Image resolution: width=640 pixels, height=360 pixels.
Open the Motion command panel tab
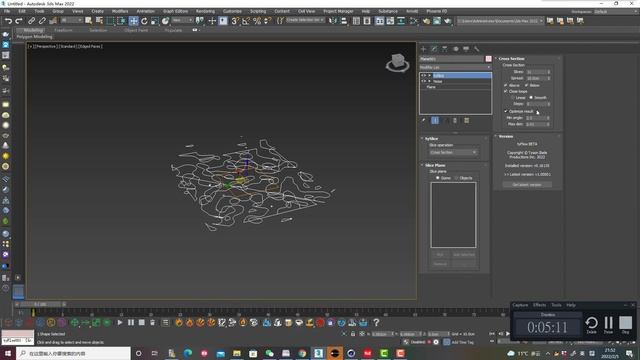click(x=455, y=49)
